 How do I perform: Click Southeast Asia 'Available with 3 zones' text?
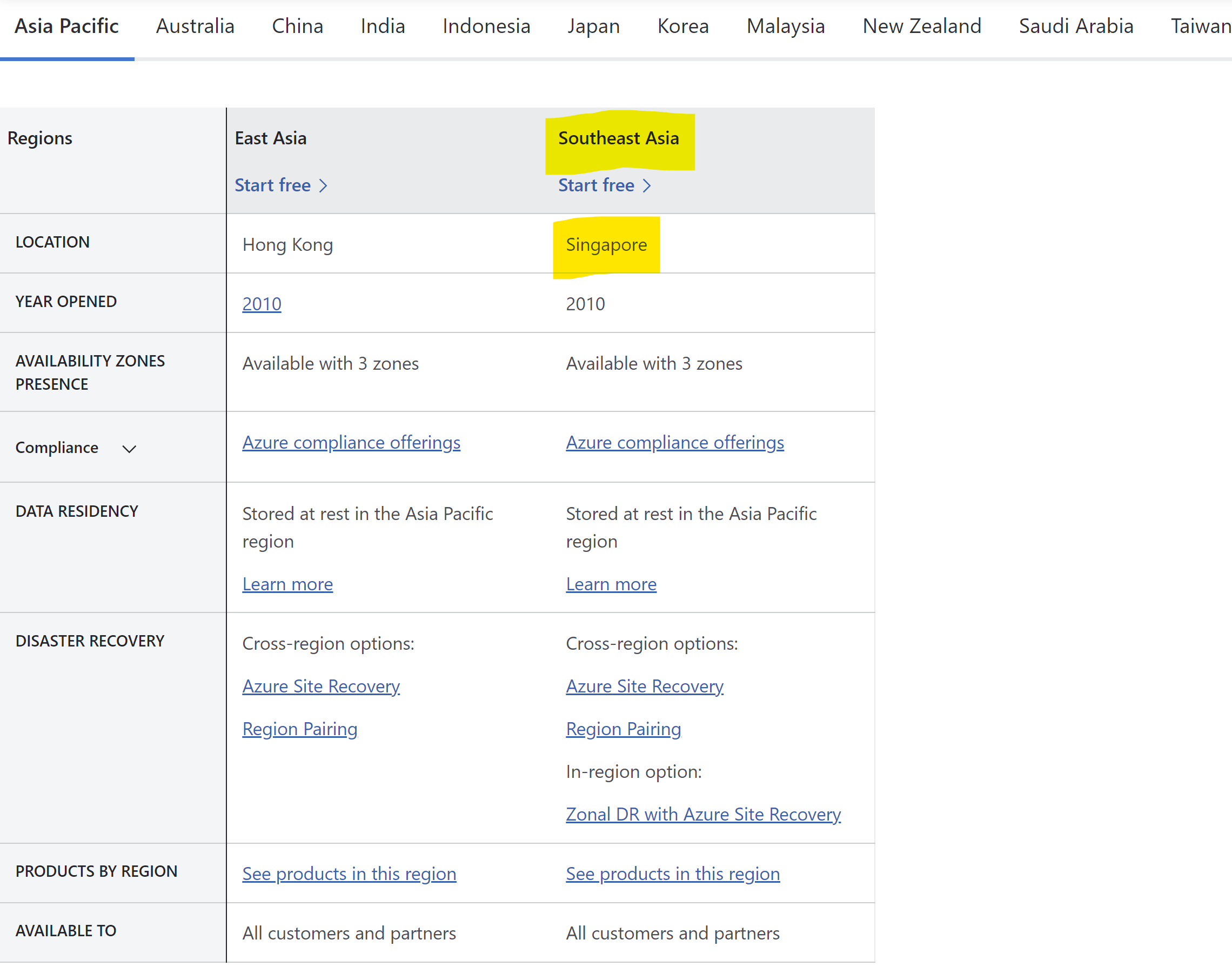(x=654, y=363)
